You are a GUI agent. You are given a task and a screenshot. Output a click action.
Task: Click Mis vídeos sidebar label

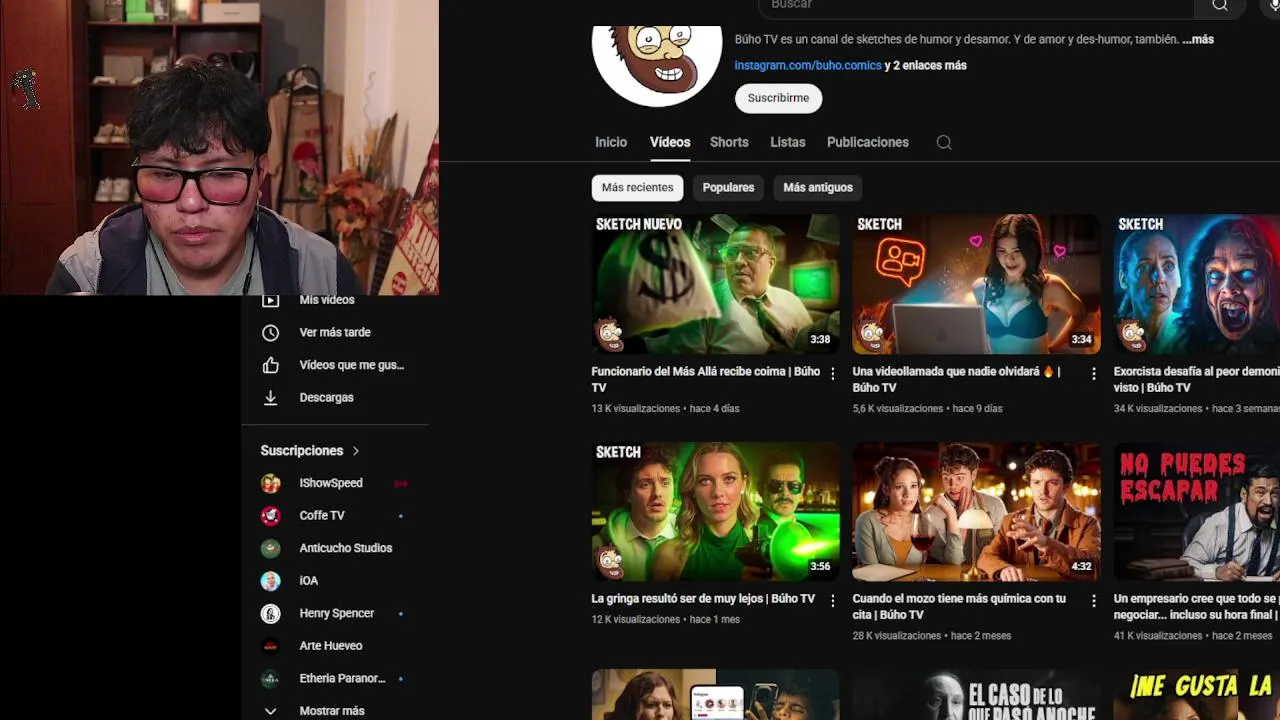coord(327,300)
